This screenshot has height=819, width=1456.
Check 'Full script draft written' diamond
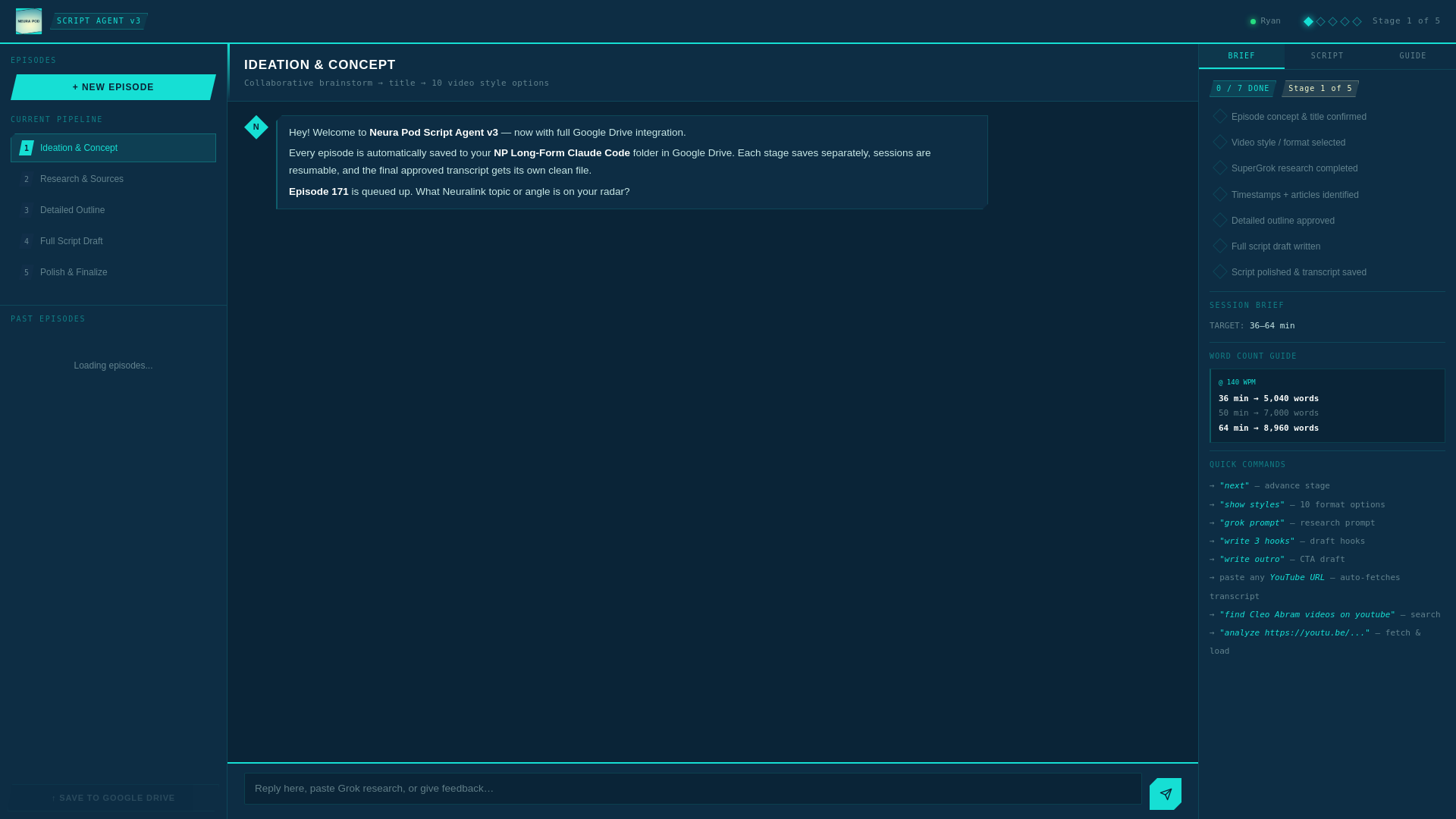(x=1220, y=246)
